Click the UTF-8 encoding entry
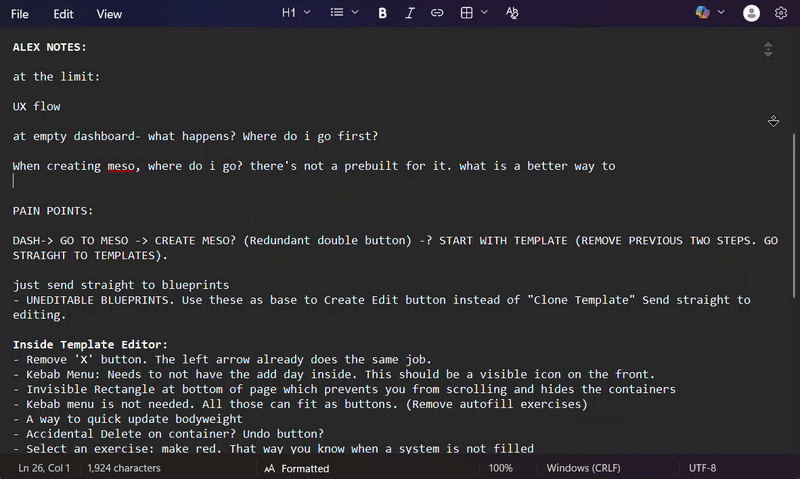The image size is (800, 479). point(703,468)
